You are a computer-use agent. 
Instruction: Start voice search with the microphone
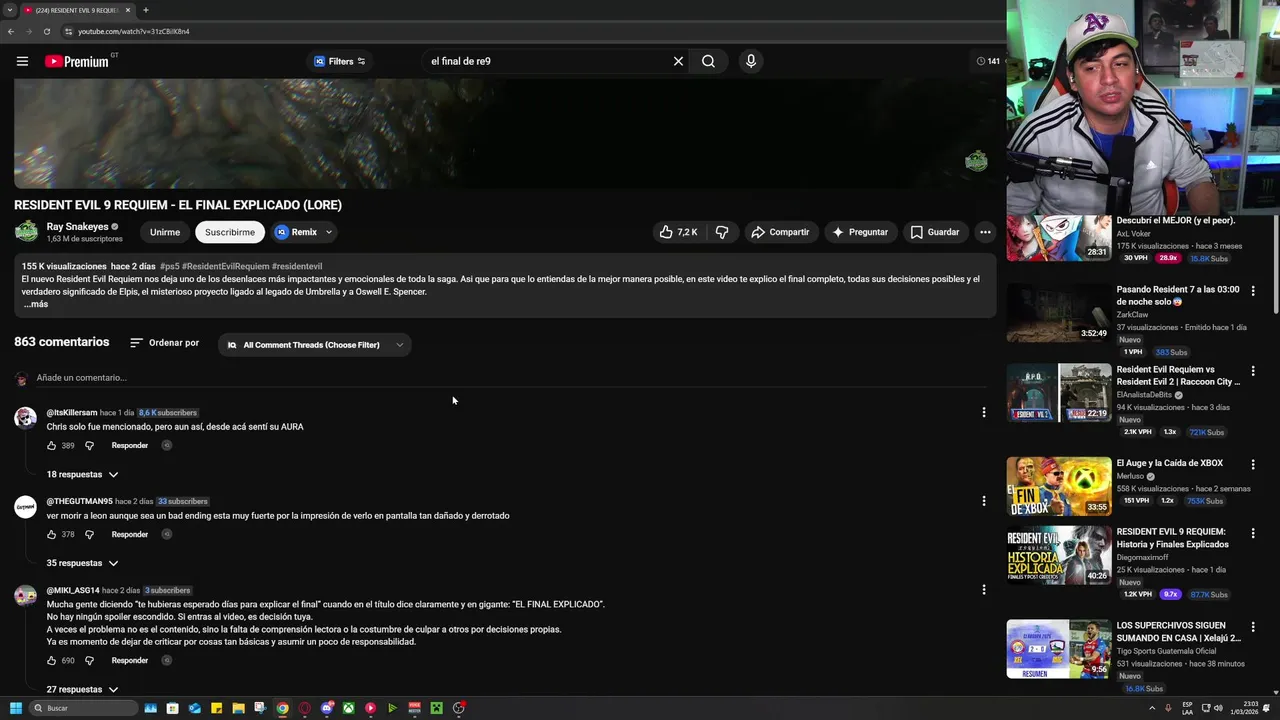751,61
